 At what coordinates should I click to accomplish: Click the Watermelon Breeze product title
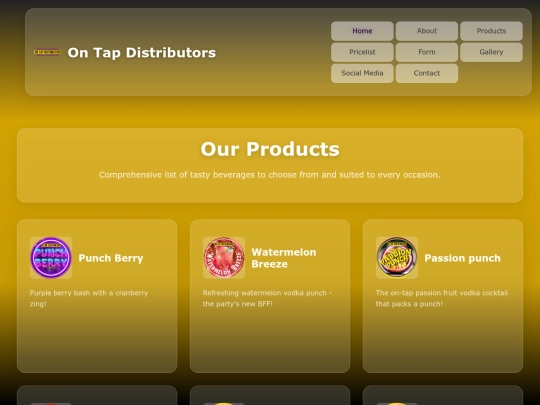[x=284, y=258]
